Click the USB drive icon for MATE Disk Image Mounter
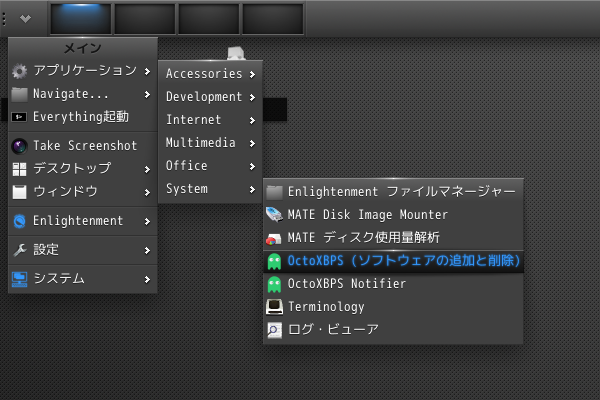The height and width of the screenshot is (400, 600). click(274, 215)
